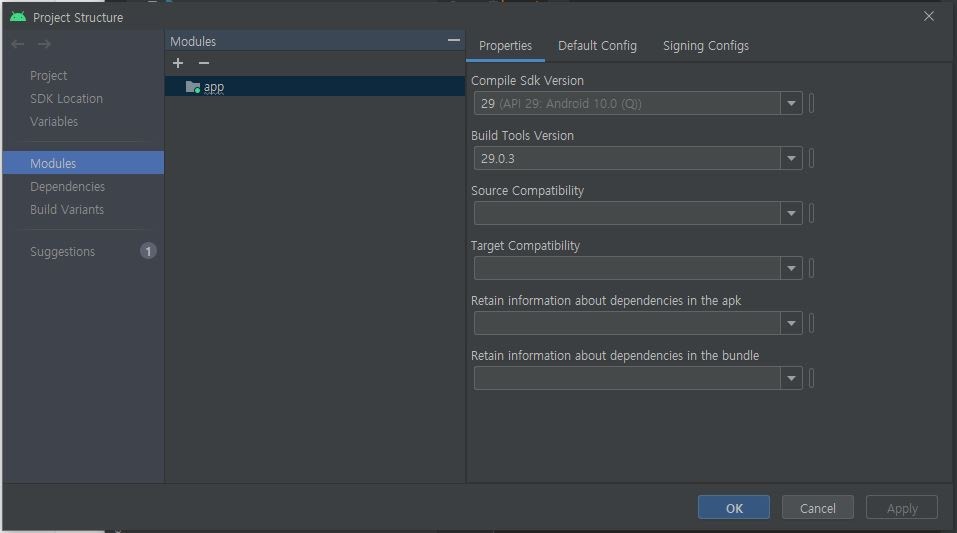This screenshot has width=957, height=533.
Task: Open Compile Sdk Version dropdown arrow
Action: 791,103
